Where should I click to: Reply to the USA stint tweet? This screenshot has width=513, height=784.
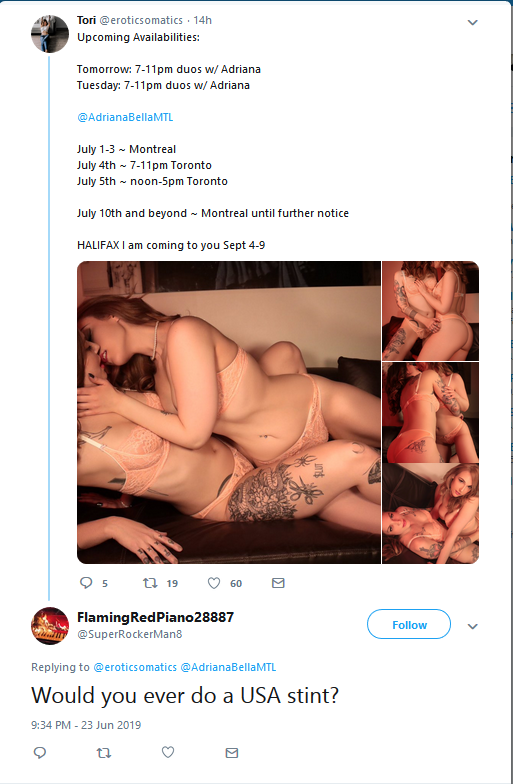(40, 752)
